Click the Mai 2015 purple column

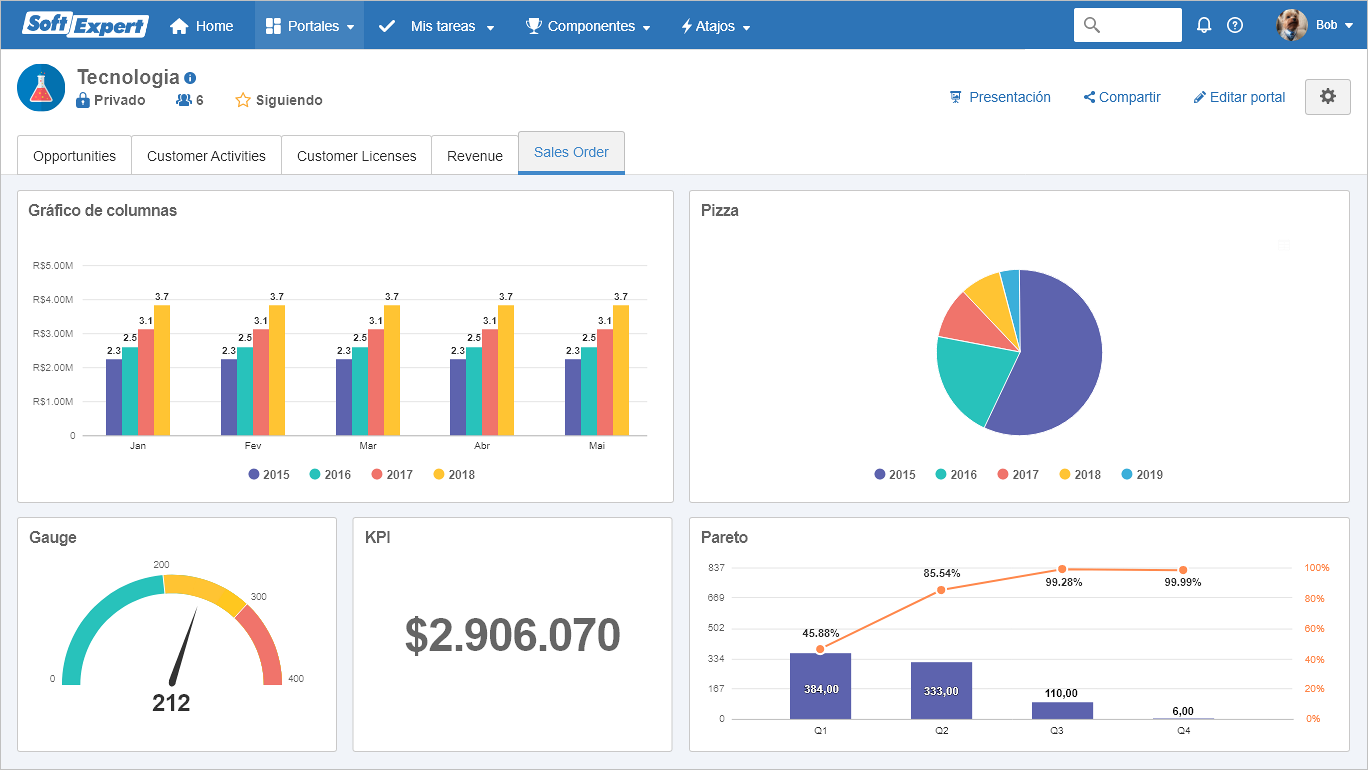573,397
